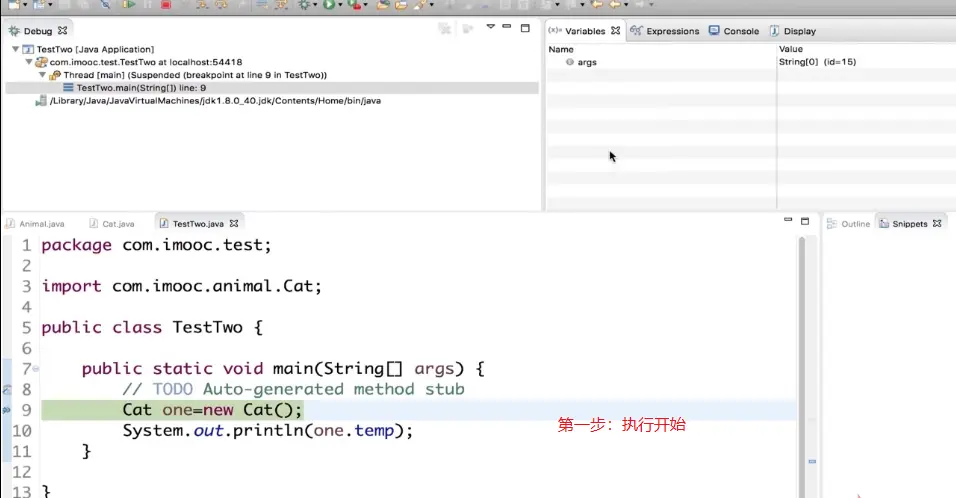
Task: Click the value String[0] (id=15)
Action: point(818,62)
